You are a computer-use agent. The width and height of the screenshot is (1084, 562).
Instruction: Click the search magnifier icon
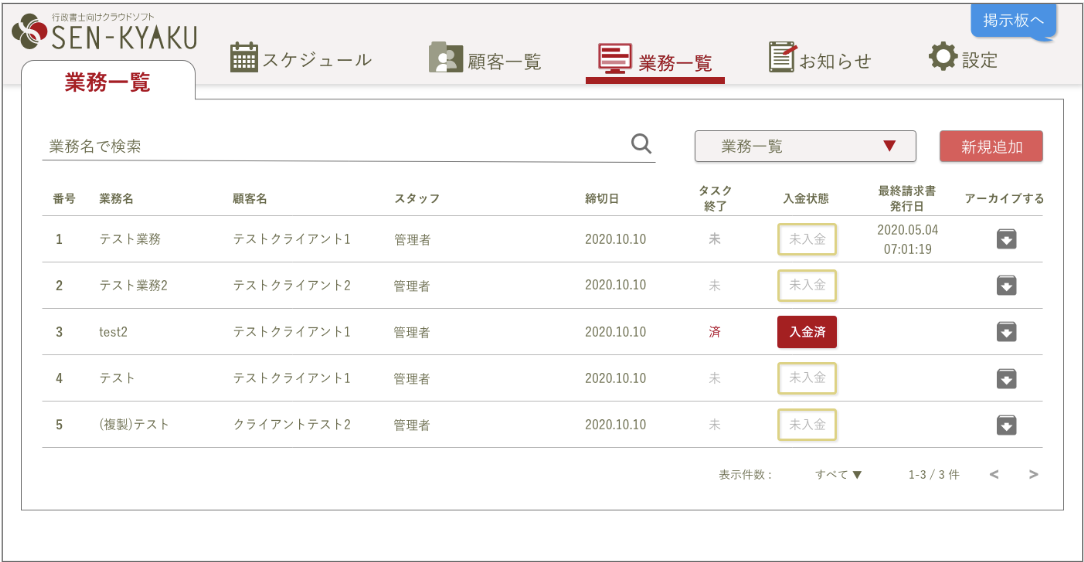(641, 144)
